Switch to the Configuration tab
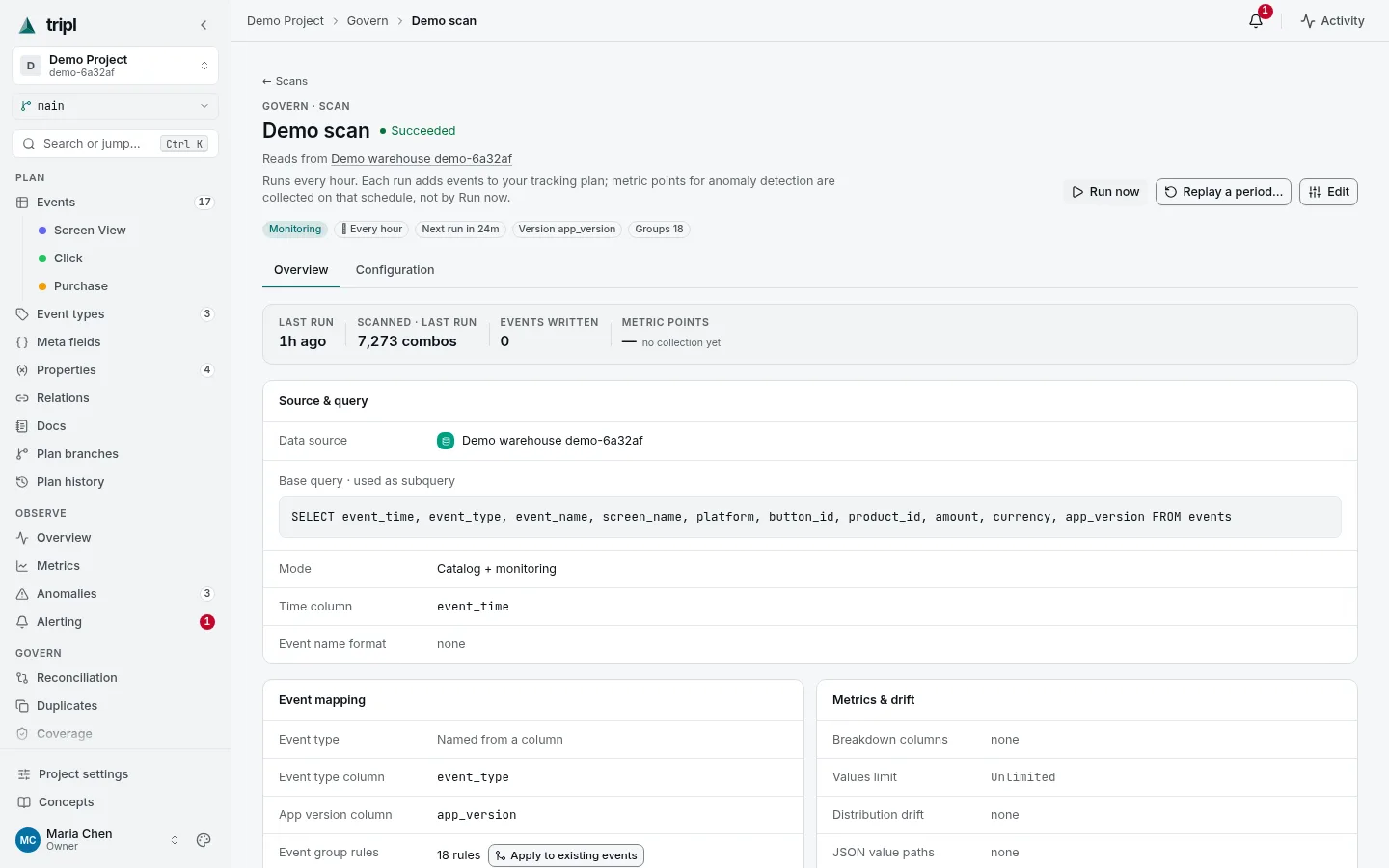The width and height of the screenshot is (1389, 868). tap(395, 270)
